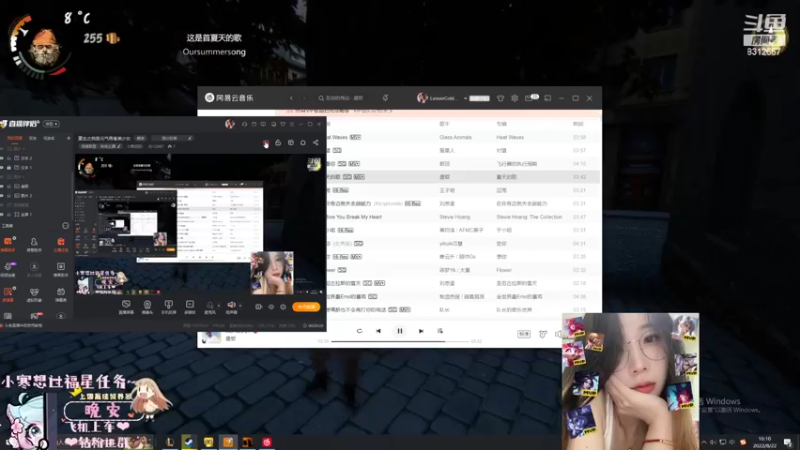800x450 pixels.
Task: Toggle microphone in streaming app bottom bar
Action: pyautogui.click(x=209, y=306)
